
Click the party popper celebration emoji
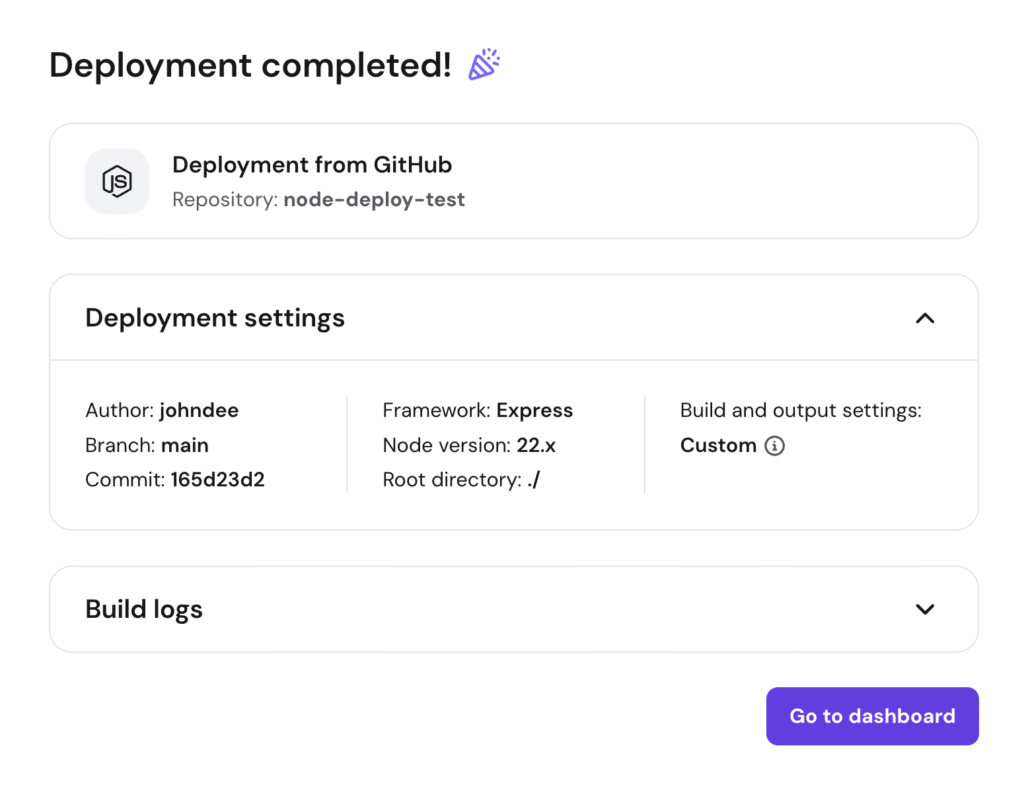point(484,63)
